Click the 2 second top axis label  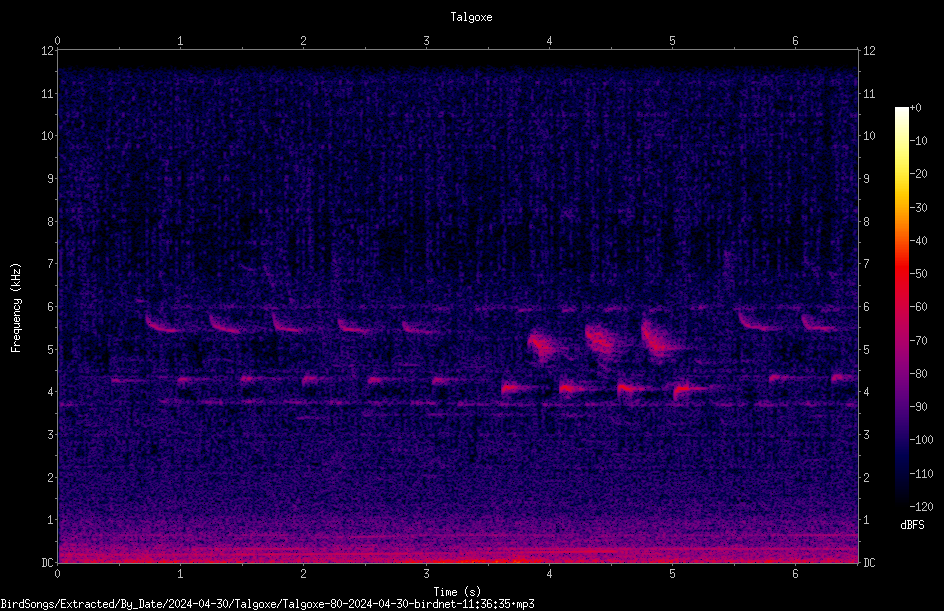point(303,41)
